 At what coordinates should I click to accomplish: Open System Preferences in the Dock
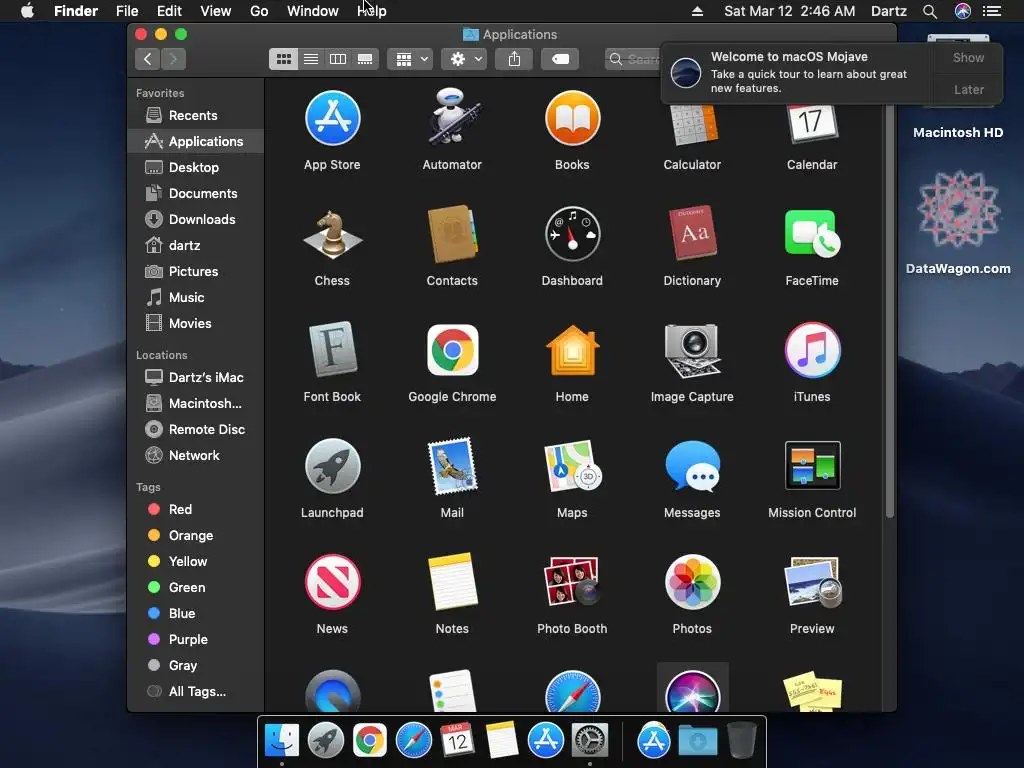tap(590, 741)
